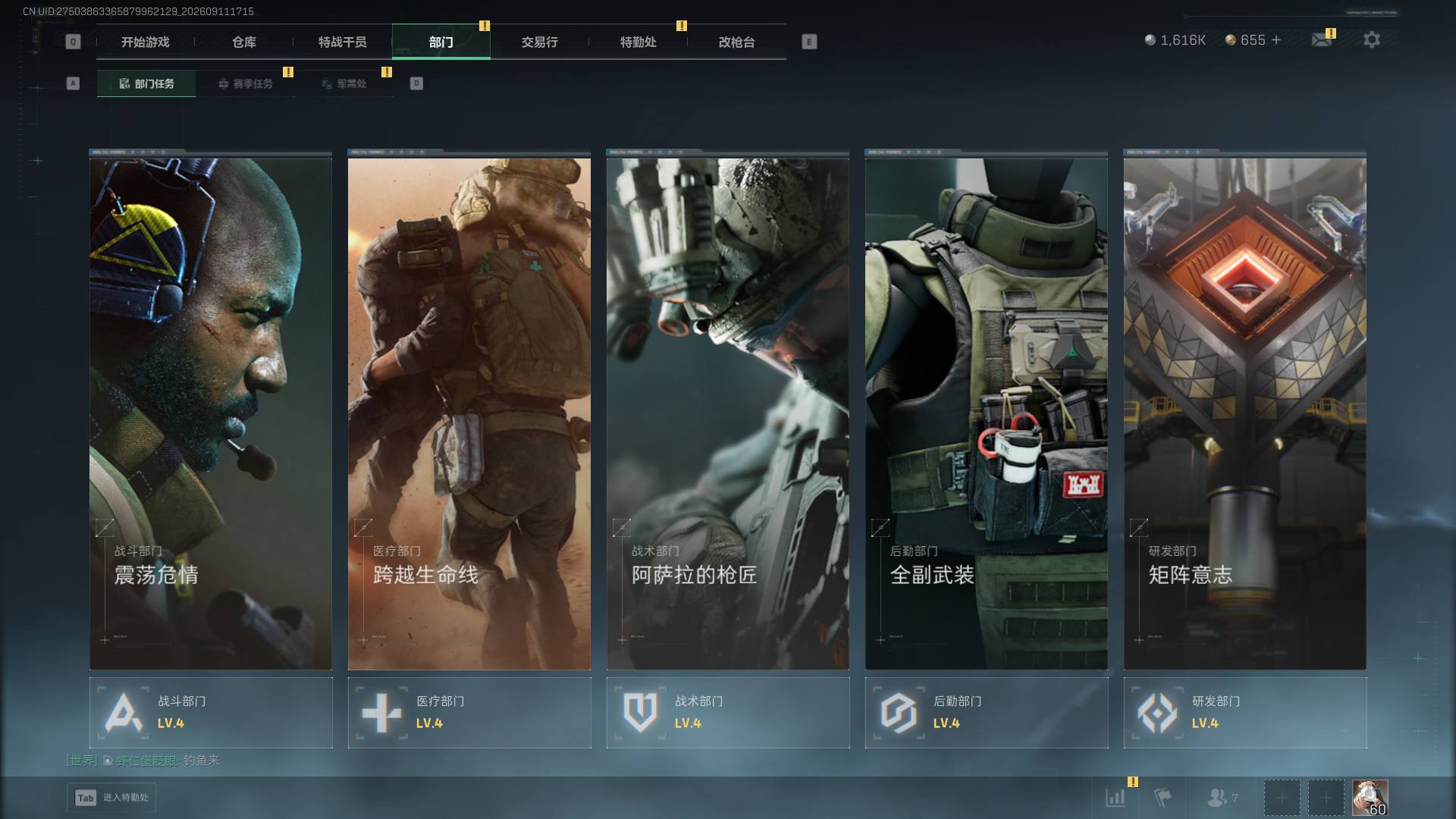1456x819 pixels.
Task: Open the friends list icon showing 7
Action: [1222, 798]
